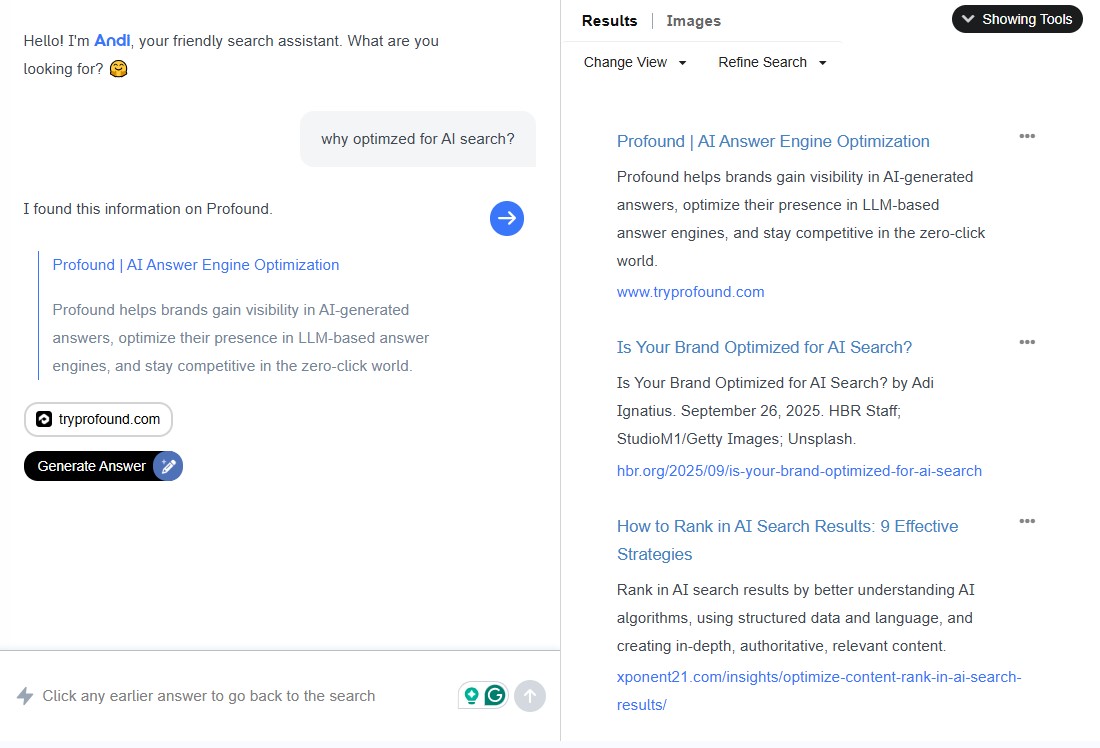Click the gray up-arrow submit icon
This screenshot has width=1100, height=748.
tap(530, 696)
